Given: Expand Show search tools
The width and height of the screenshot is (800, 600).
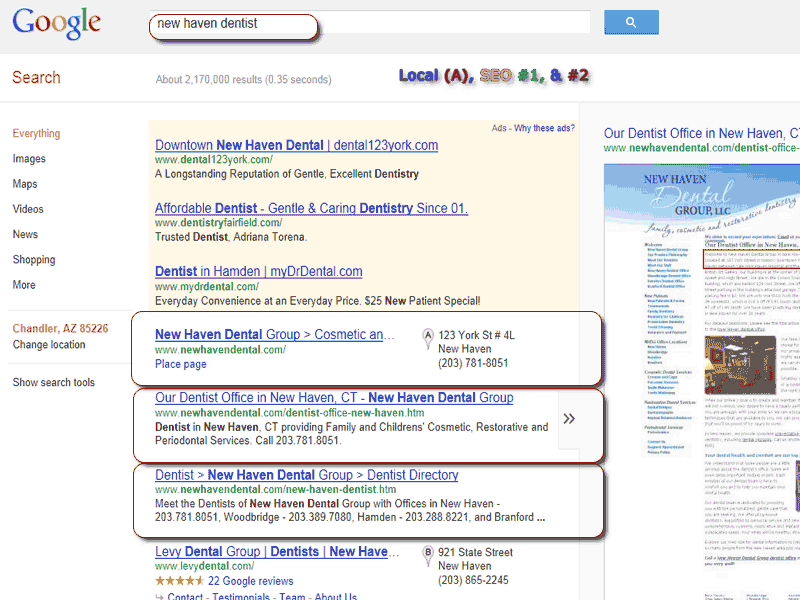Looking at the screenshot, I should [54, 382].
